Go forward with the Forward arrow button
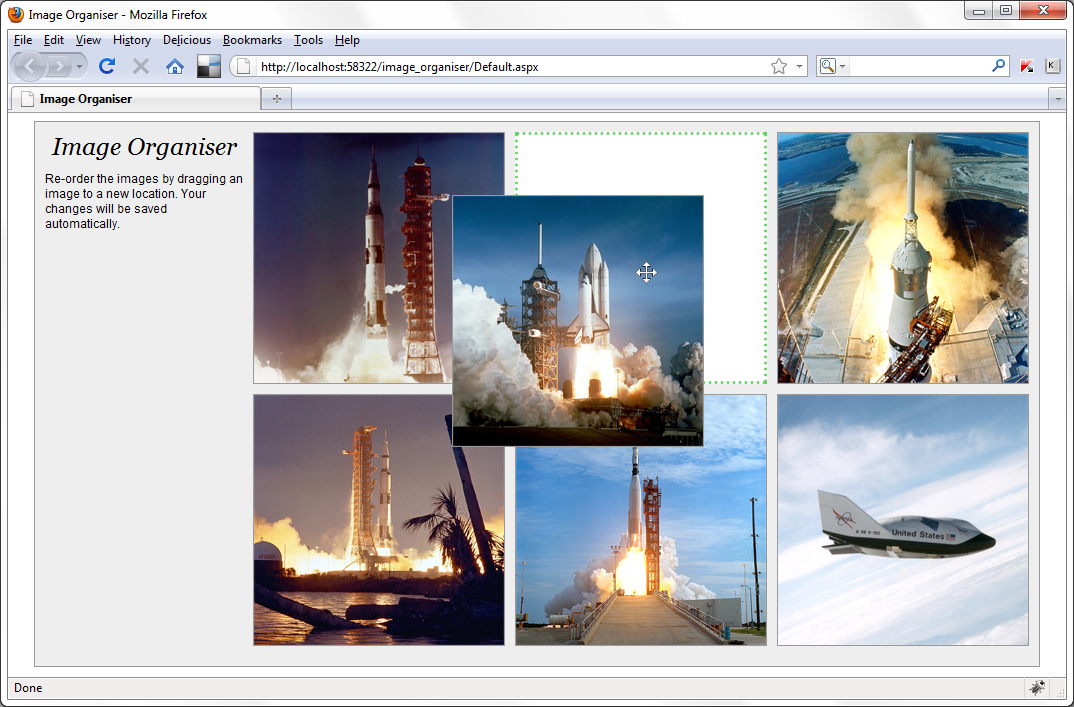Viewport: 1074px width, 707px height. click(x=60, y=66)
